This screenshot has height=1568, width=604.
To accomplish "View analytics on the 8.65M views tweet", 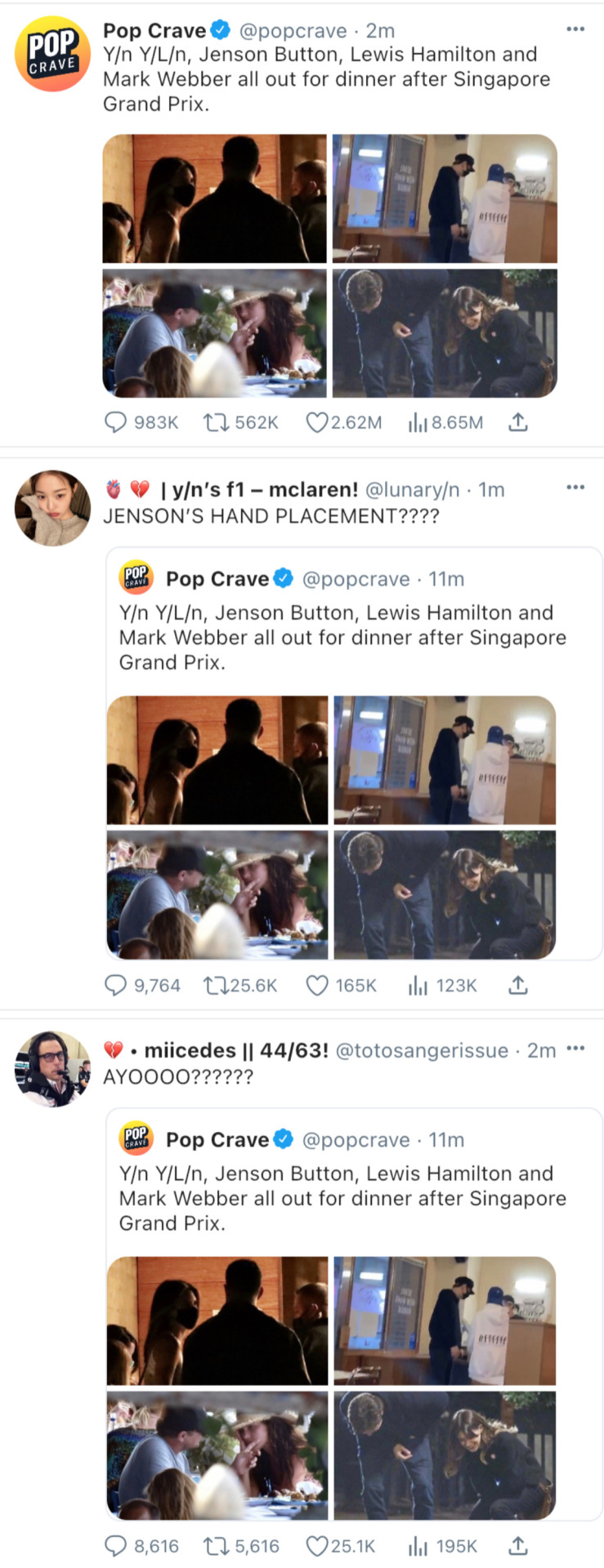I will 418,422.
